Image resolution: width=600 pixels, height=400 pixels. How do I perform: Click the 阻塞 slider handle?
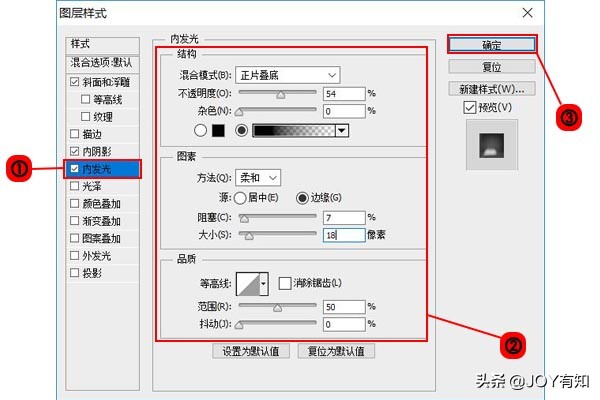tap(244, 219)
